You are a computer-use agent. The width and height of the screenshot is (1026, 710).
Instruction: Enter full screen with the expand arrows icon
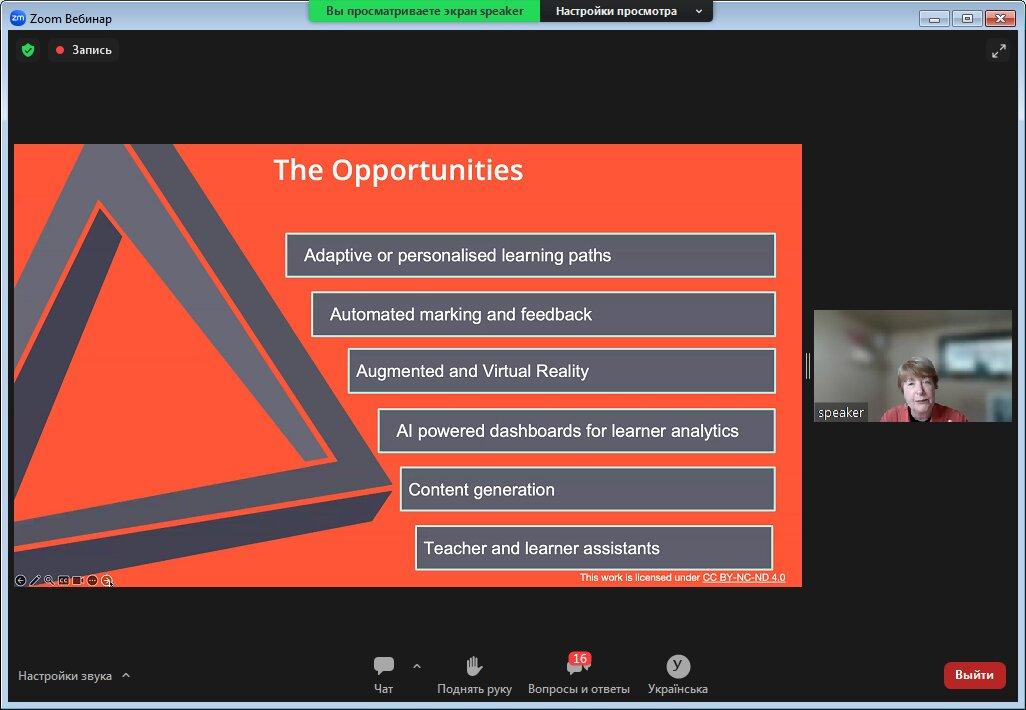(x=998, y=51)
